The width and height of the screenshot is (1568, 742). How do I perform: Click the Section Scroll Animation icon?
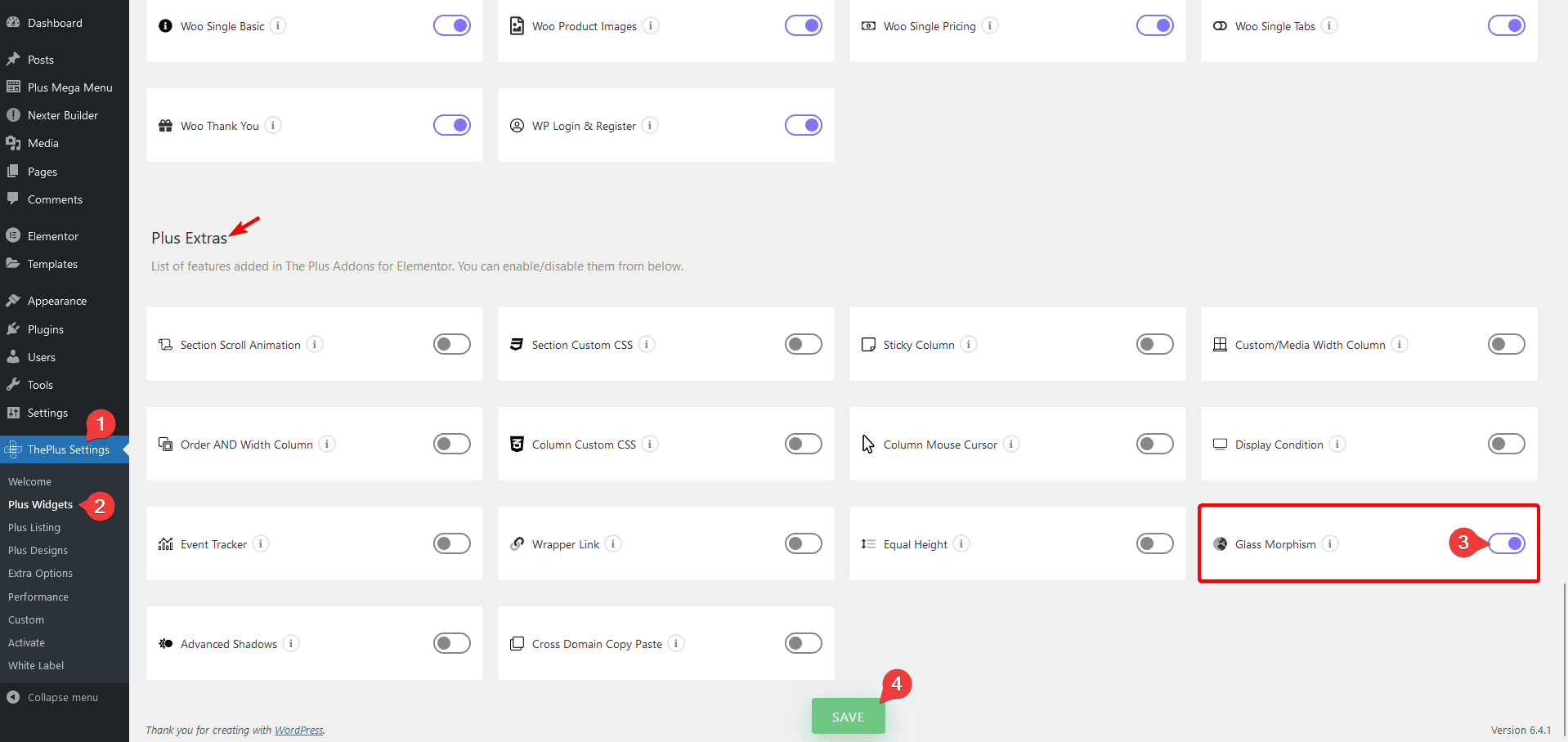point(164,344)
